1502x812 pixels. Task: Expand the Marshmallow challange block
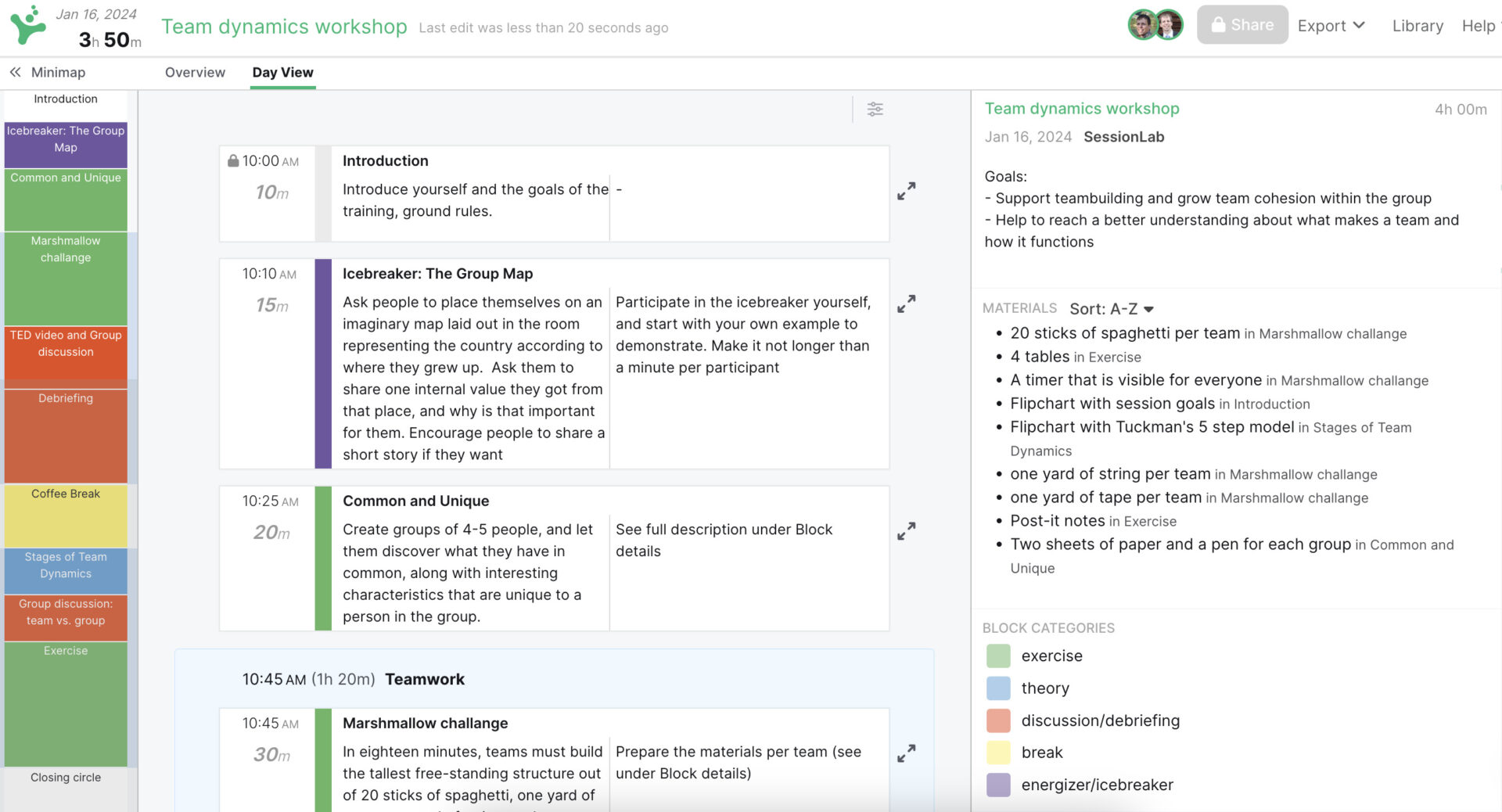point(906,754)
